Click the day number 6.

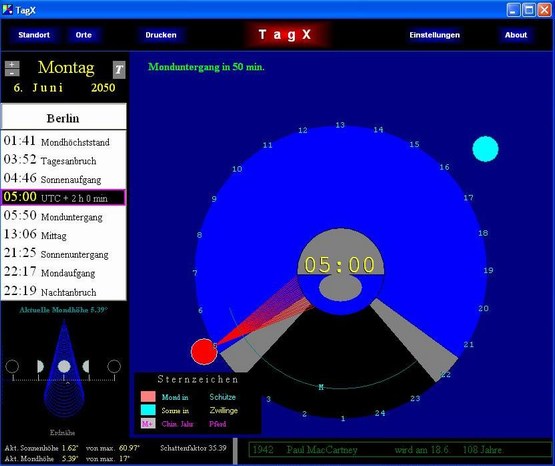[18, 88]
